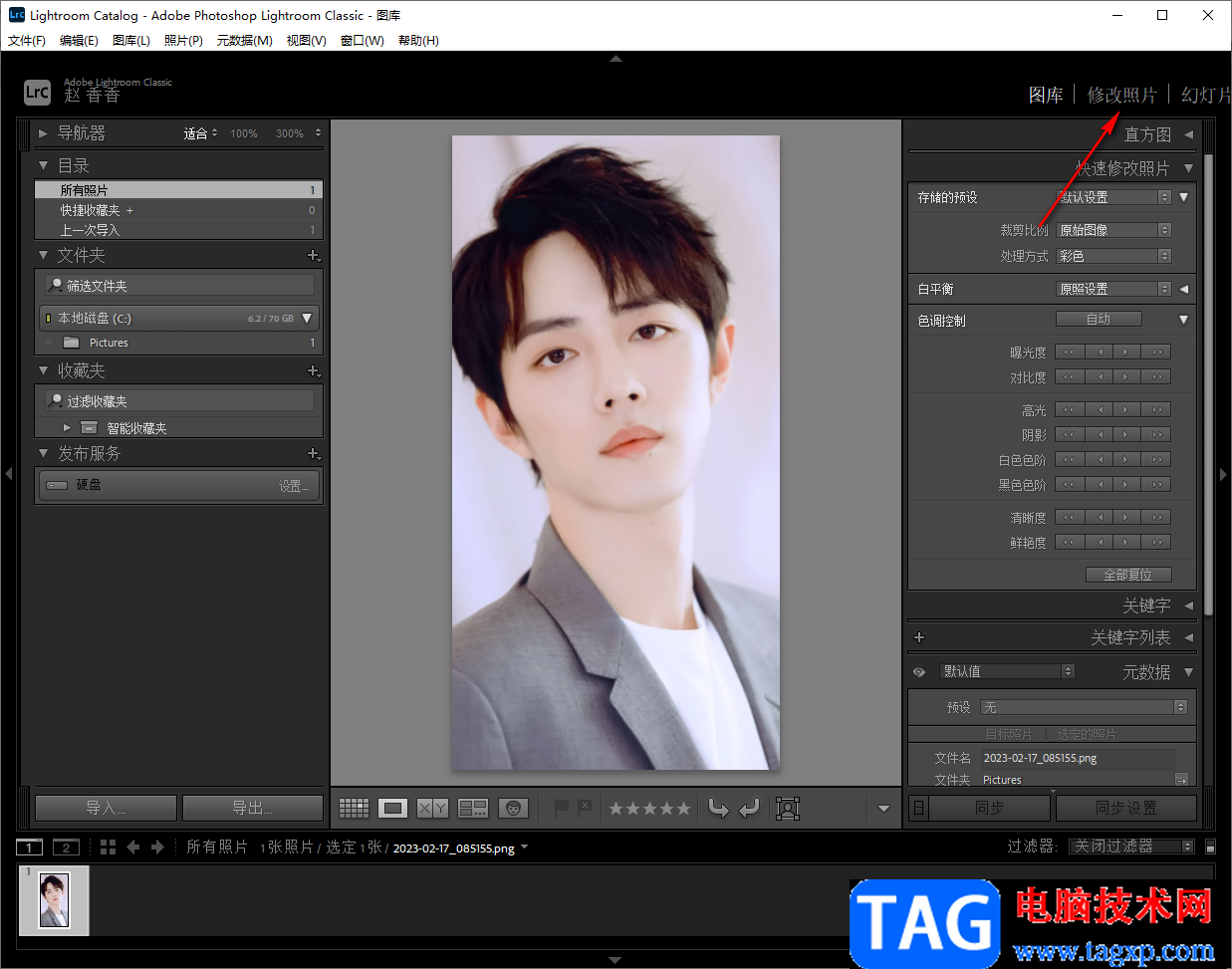The height and width of the screenshot is (969, 1232).
Task: Flag photo as picked
Action: [x=562, y=807]
